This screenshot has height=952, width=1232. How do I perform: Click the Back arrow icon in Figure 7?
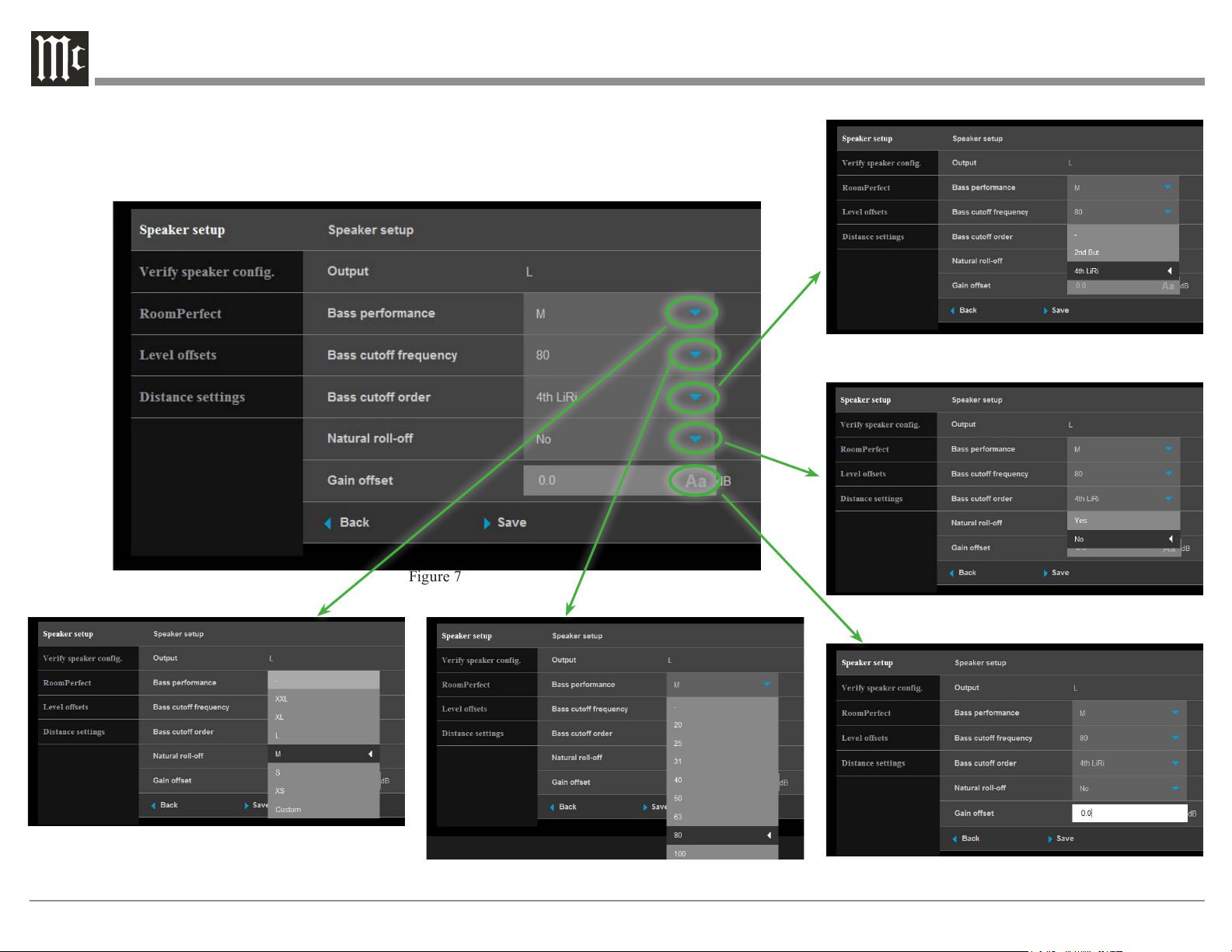tap(328, 523)
